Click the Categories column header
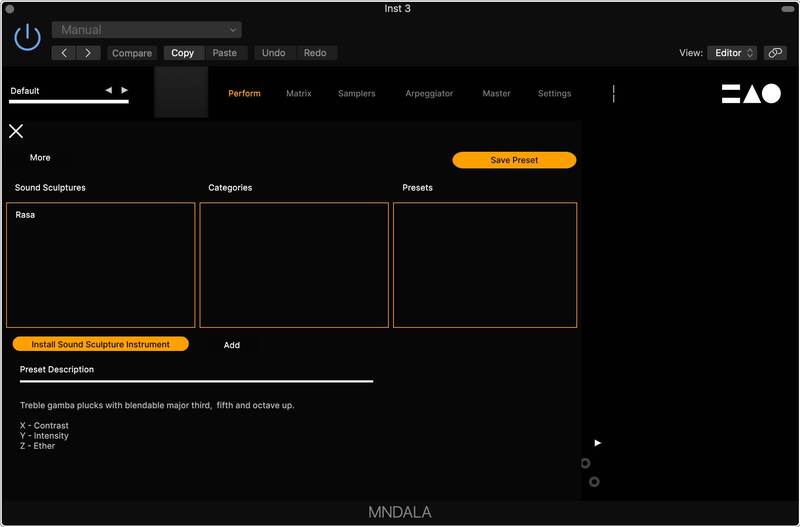The height and width of the screenshot is (527, 800). click(230, 188)
